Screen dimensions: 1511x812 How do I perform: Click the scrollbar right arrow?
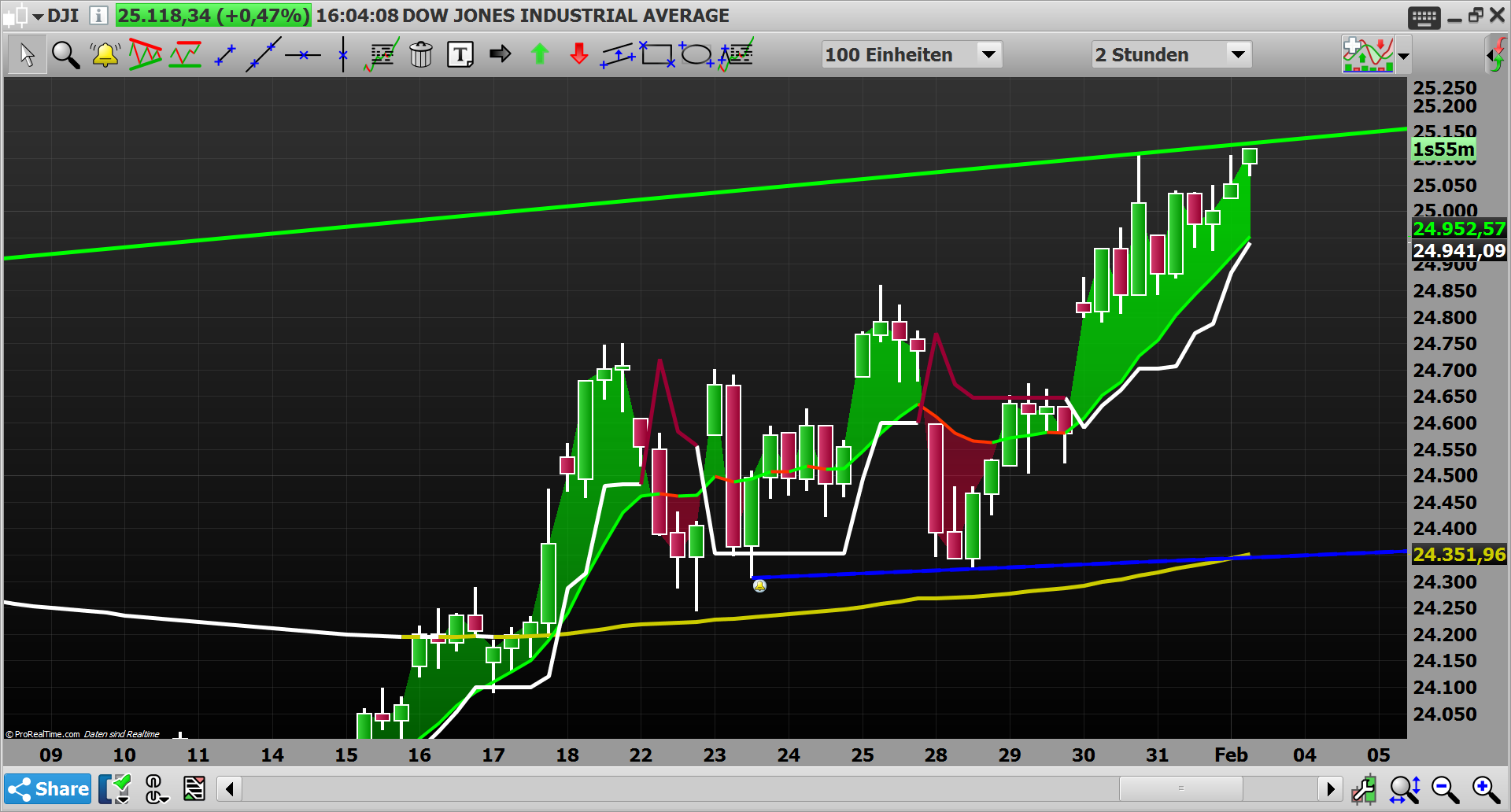tap(1330, 788)
